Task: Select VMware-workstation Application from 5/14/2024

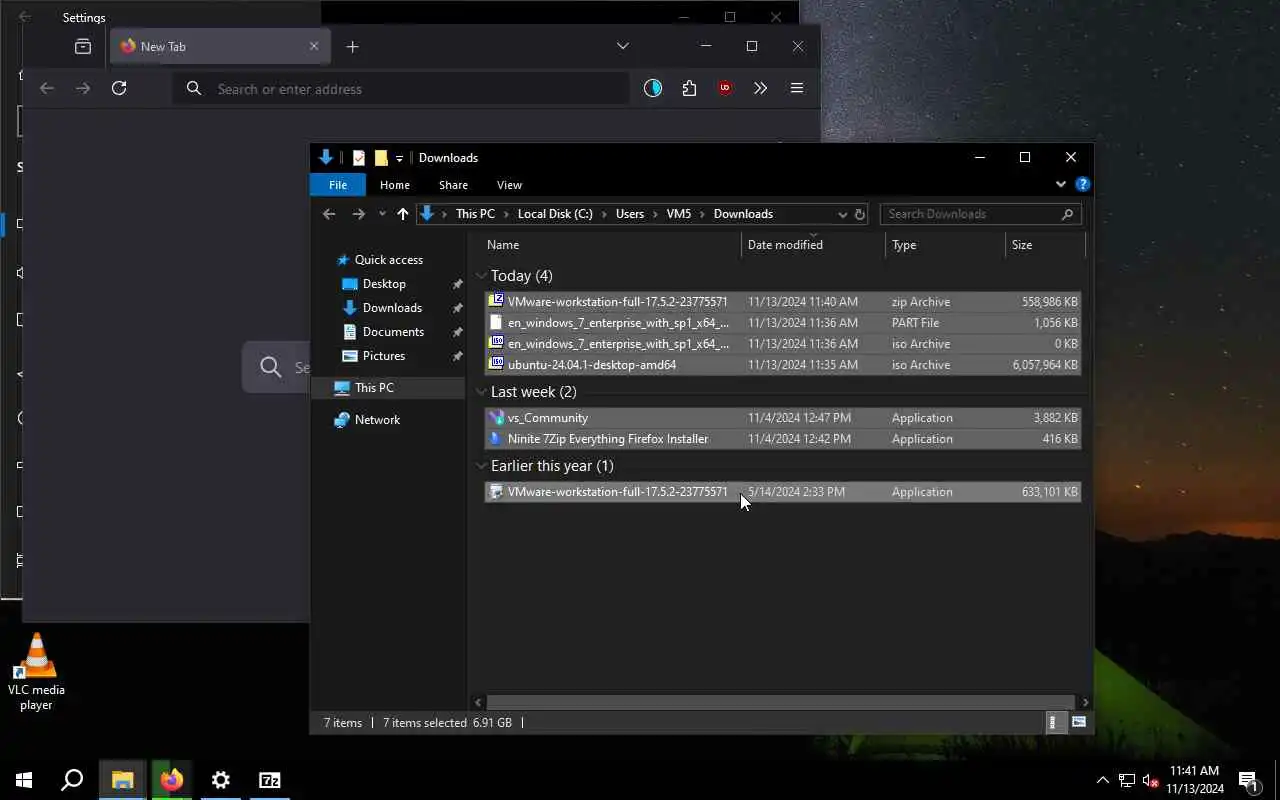Action: coord(782,492)
